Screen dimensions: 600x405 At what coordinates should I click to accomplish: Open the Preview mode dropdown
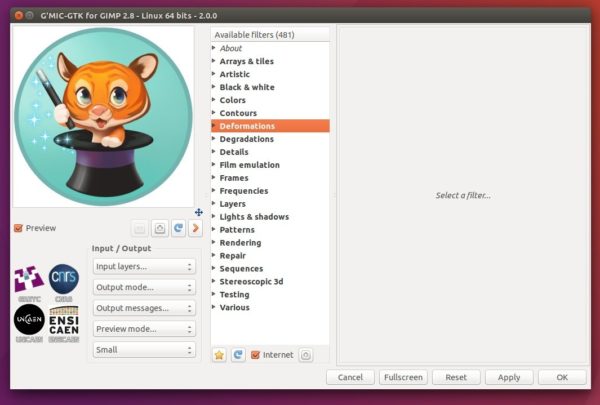point(144,329)
